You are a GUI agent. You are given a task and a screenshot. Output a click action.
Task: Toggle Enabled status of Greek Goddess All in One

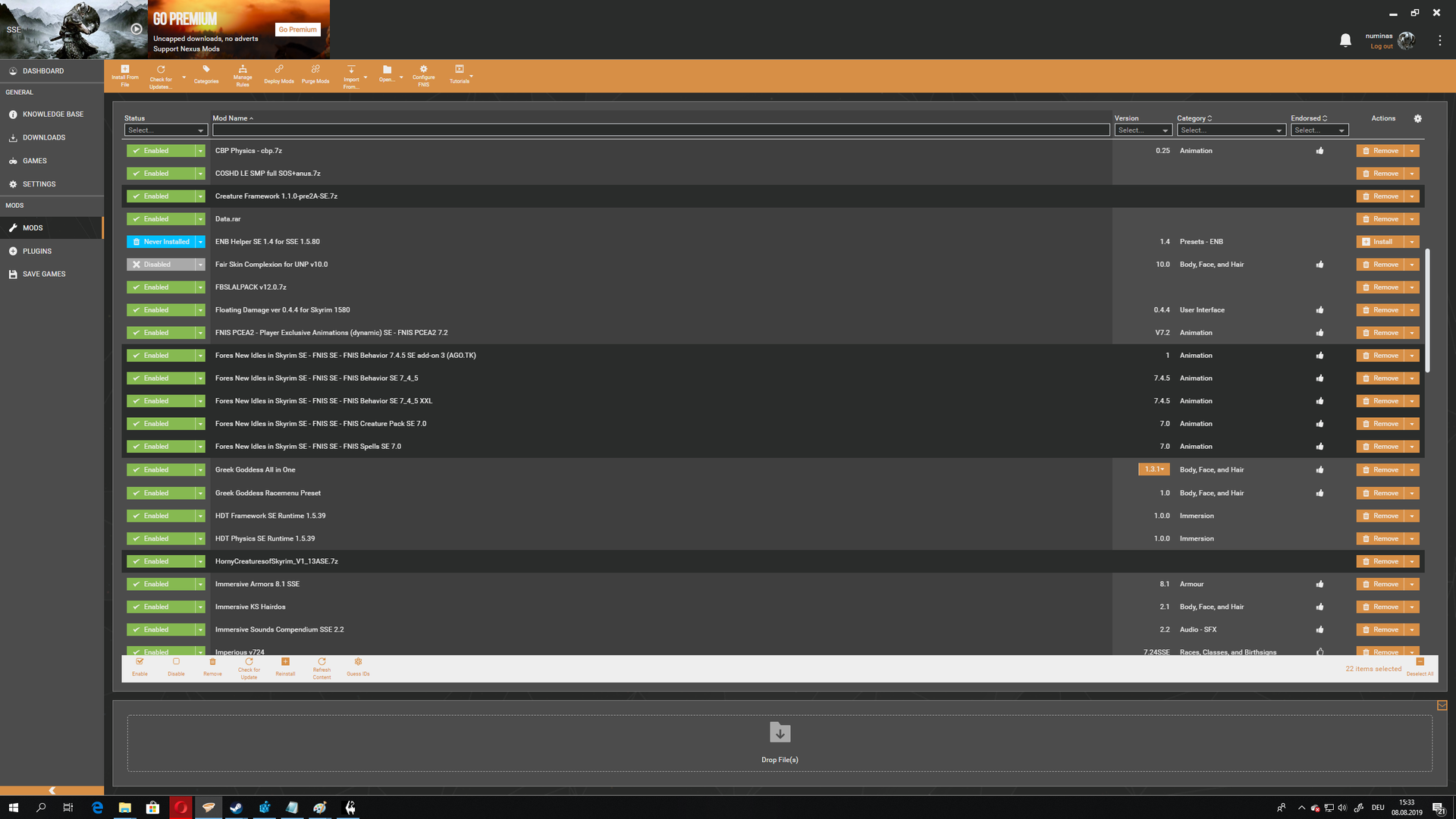[x=161, y=470]
